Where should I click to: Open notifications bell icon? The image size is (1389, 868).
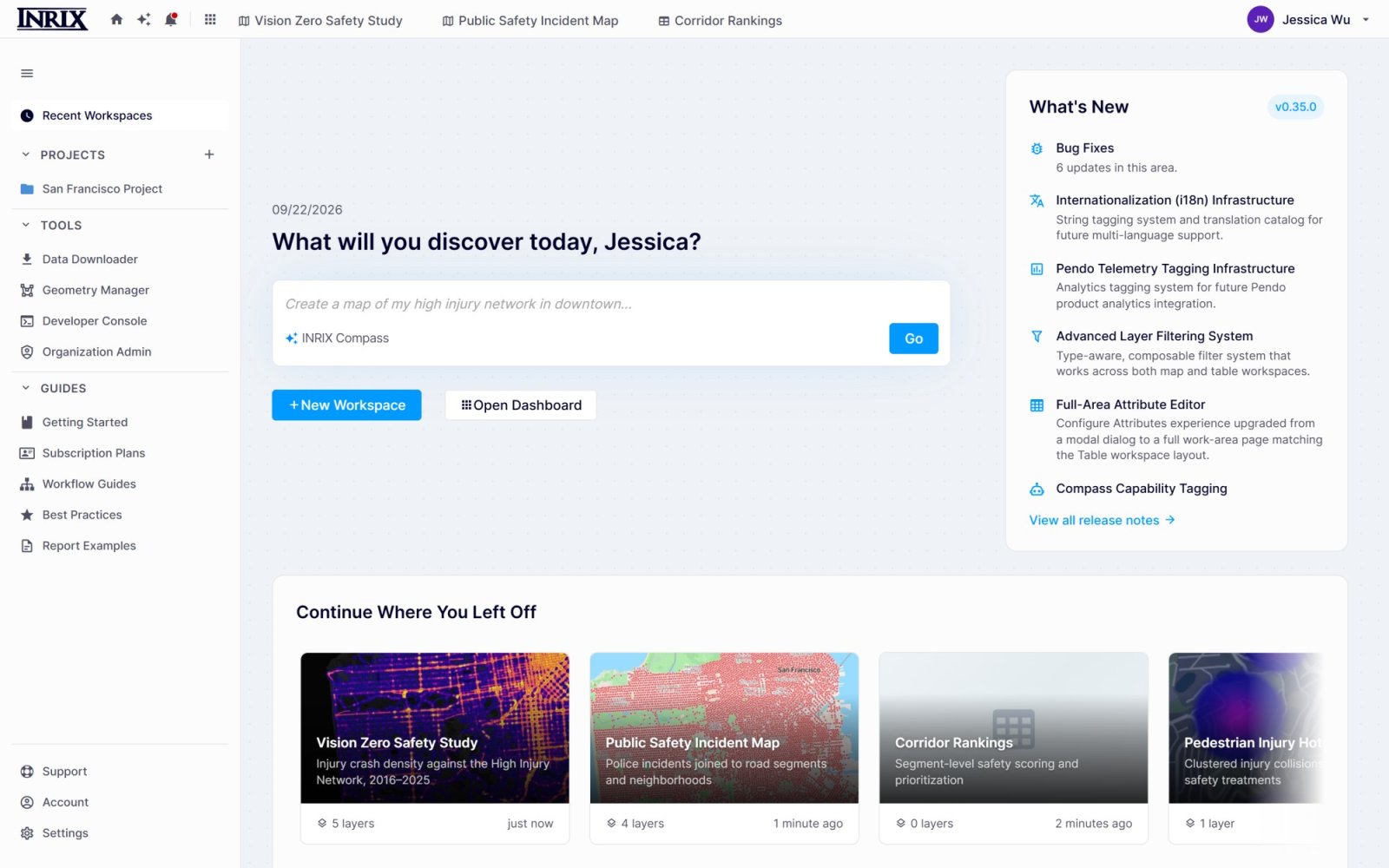171,20
